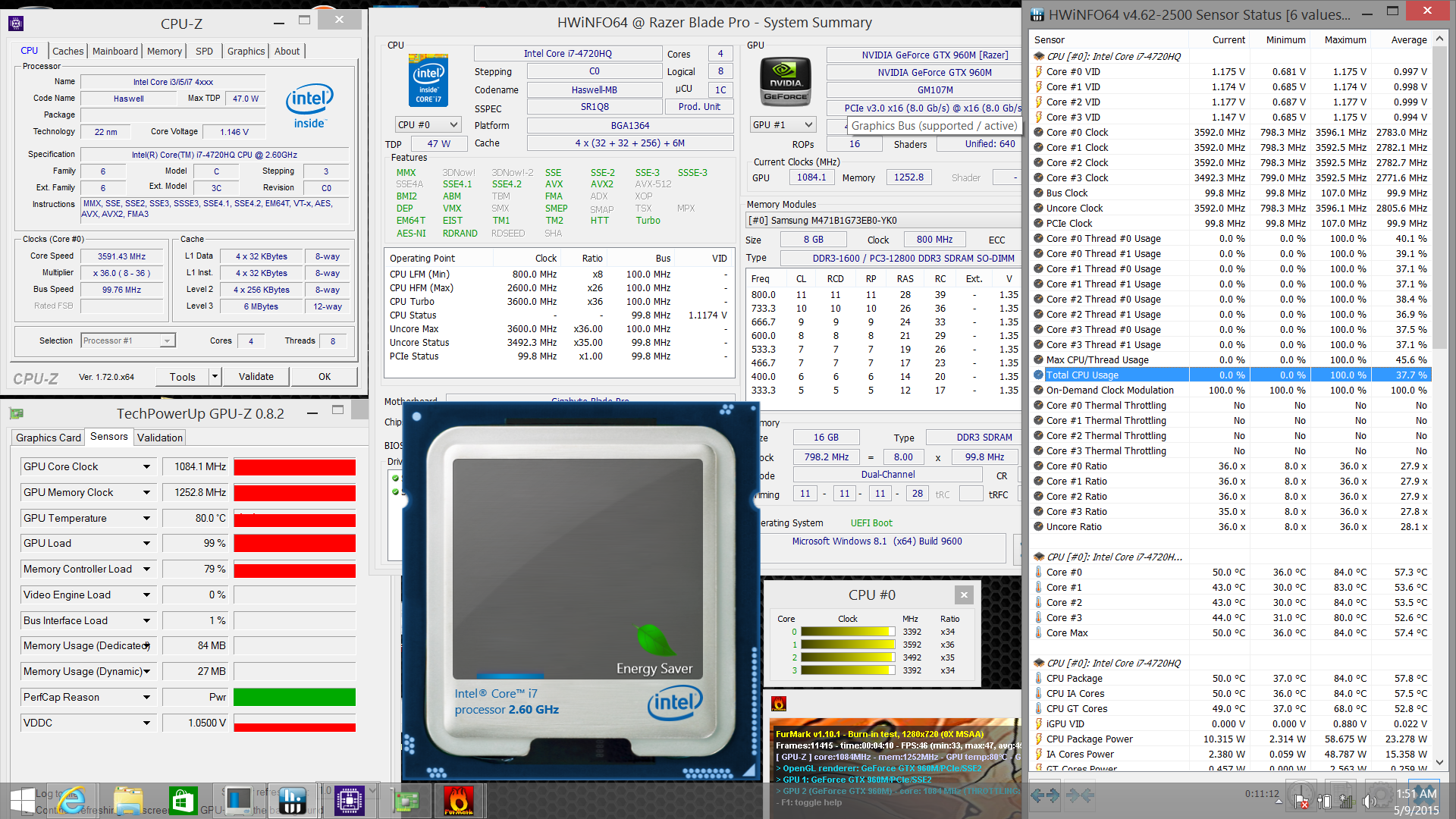Open the GPU Temperature sensor dropdown
This screenshot has height=819, width=1456.
click(146, 518)
